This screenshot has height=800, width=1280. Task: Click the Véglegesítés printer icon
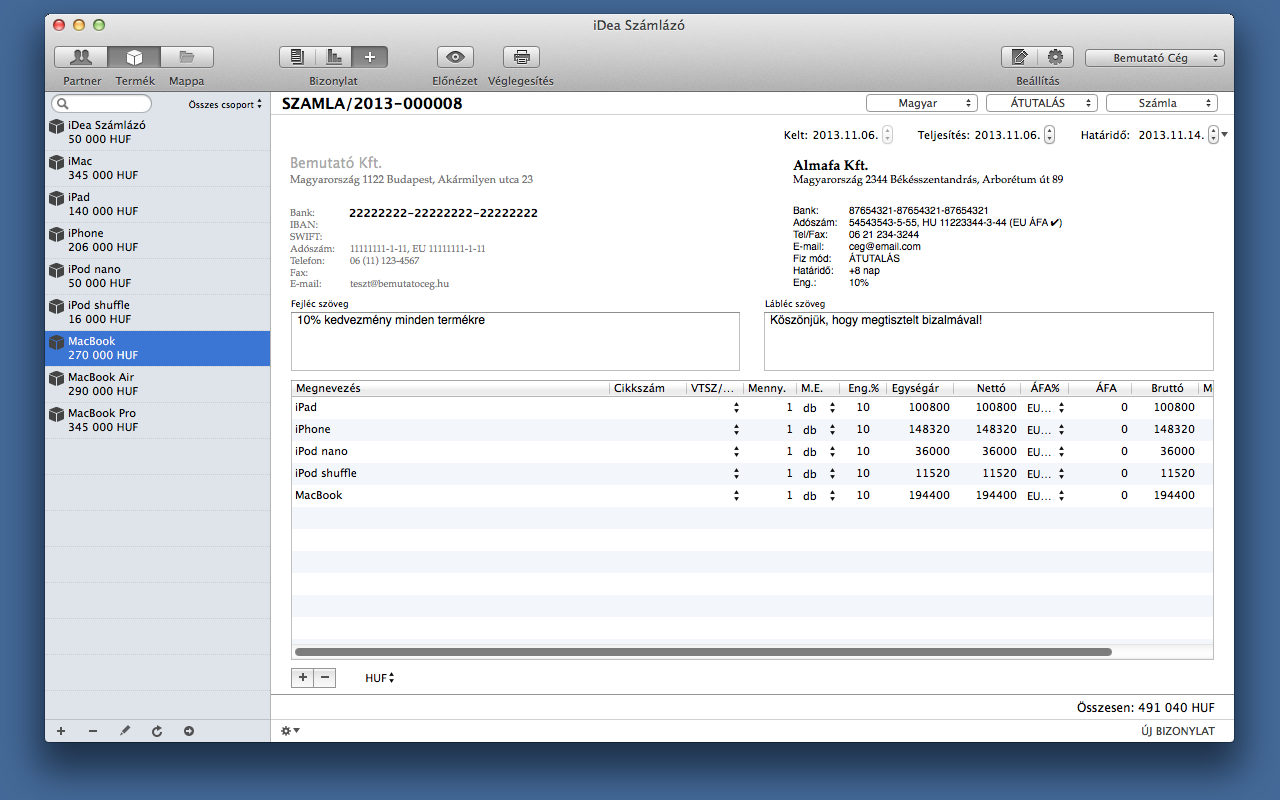(521, 57)
